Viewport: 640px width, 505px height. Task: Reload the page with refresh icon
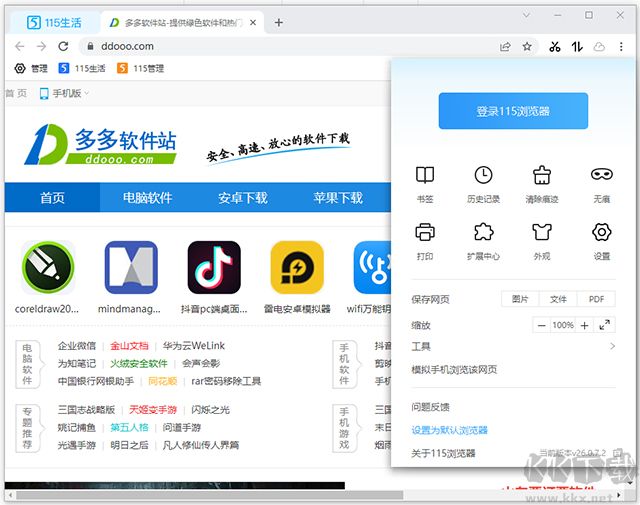[63, 46]
